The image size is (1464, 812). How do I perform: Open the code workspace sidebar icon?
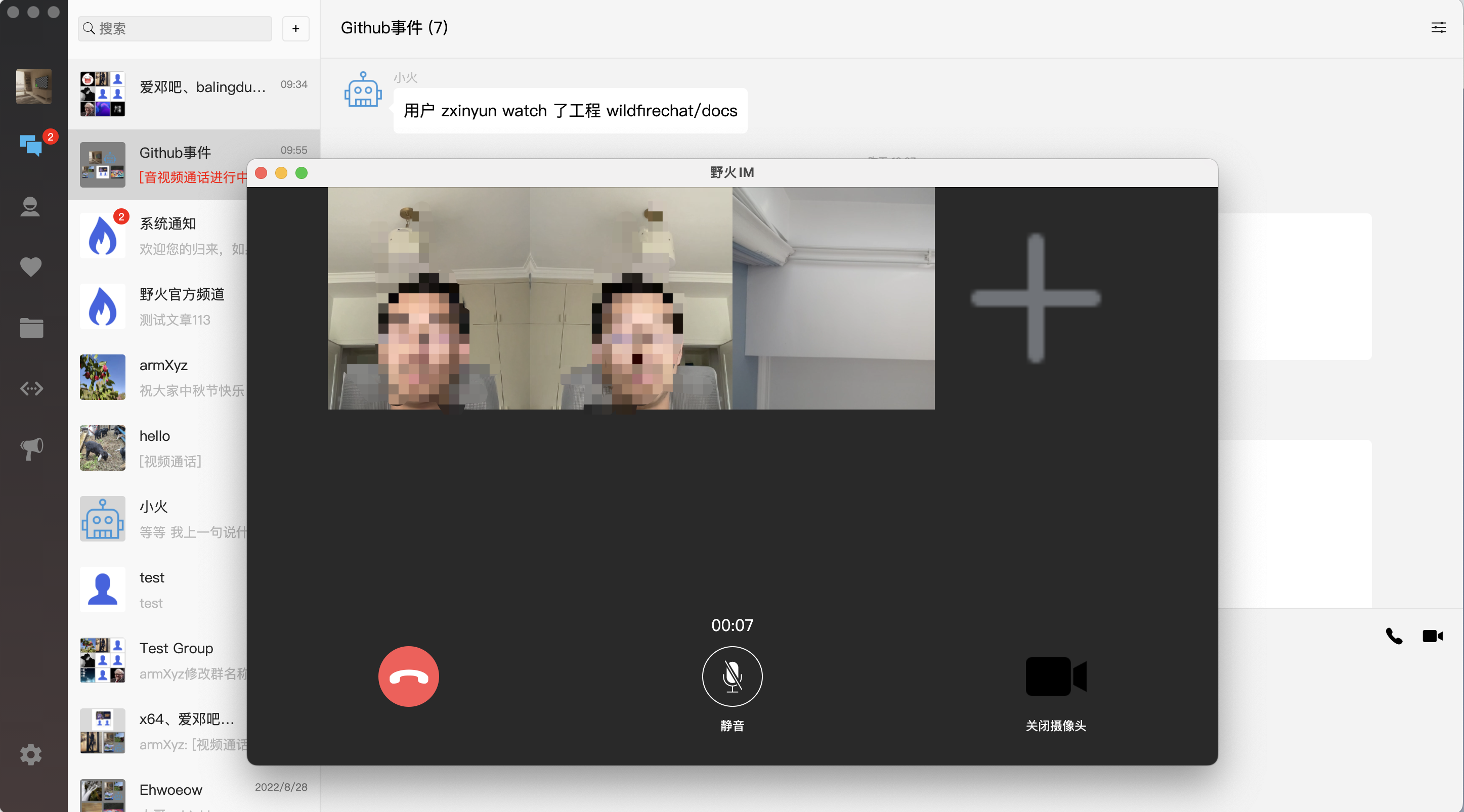[x=31, y=388]
